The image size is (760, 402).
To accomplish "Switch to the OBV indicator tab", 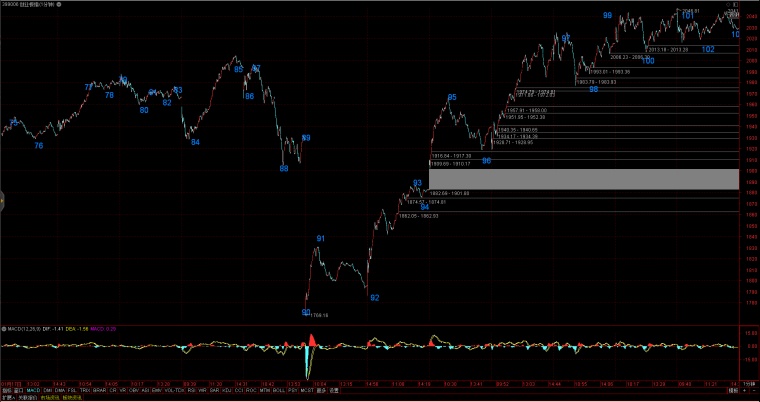I will 134,390.
